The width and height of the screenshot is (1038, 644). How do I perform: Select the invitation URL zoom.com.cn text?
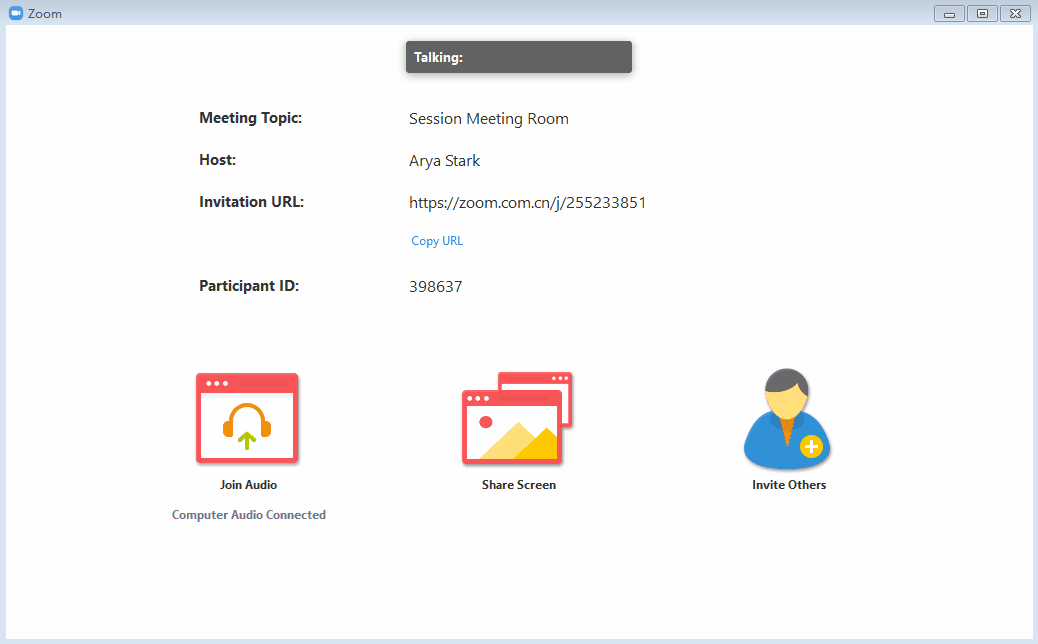[528, 203]
